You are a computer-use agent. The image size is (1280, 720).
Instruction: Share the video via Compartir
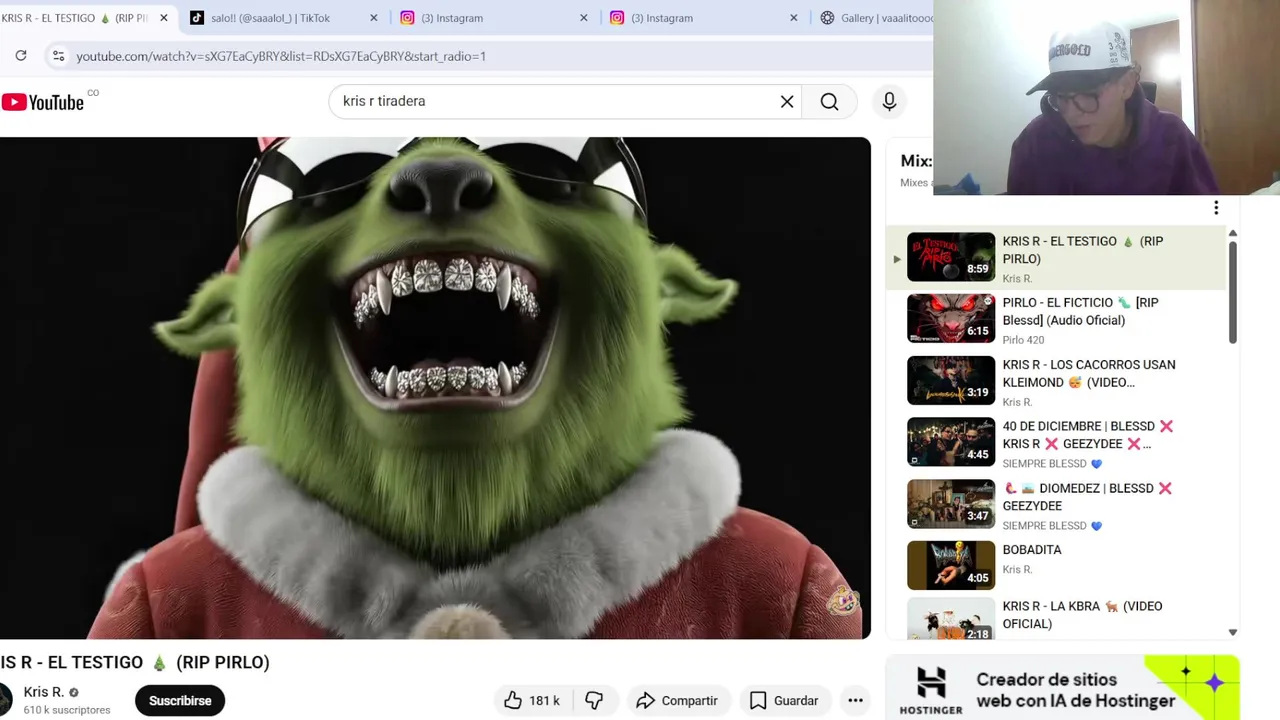[677, 700]
